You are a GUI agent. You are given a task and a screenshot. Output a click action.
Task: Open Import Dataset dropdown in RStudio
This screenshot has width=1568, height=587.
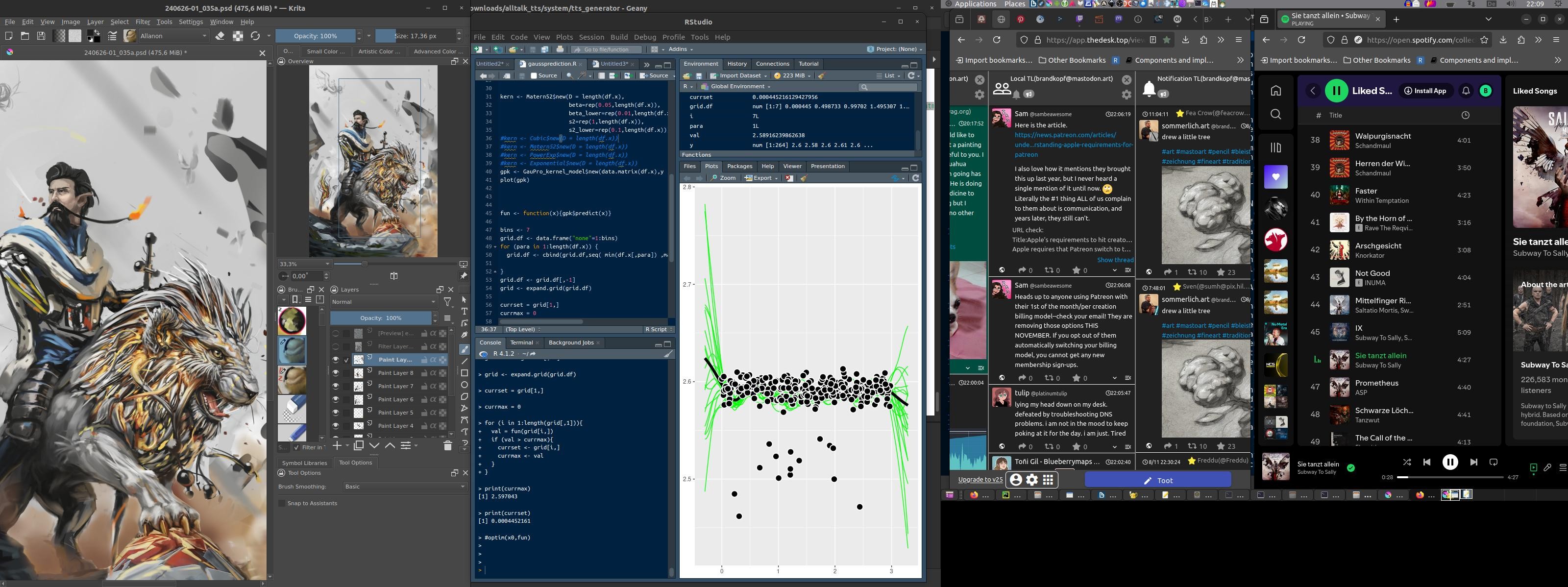[739, 75]
